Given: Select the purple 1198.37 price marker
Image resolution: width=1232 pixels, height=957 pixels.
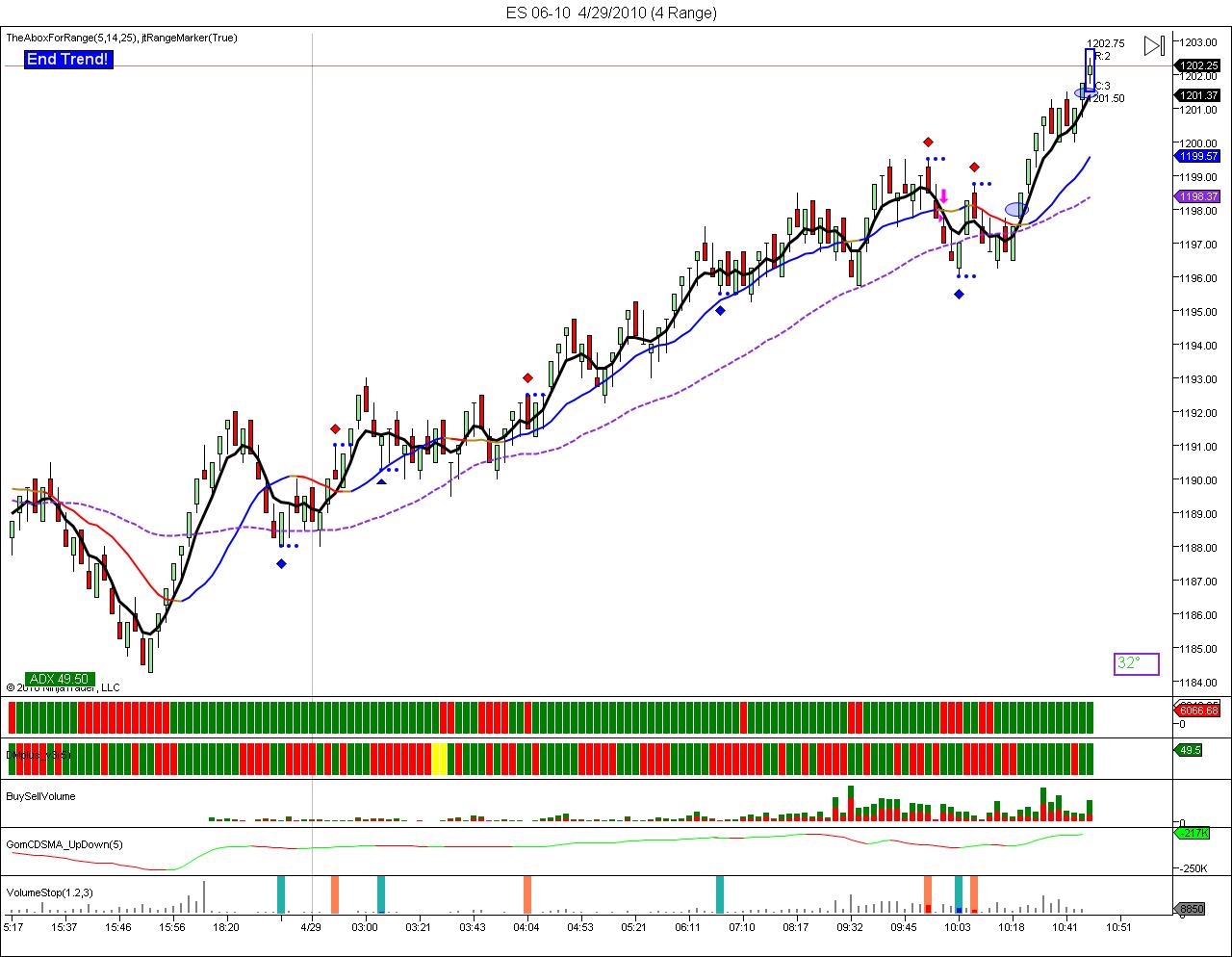Looking at the screenshot, I should pos(1198,196).
